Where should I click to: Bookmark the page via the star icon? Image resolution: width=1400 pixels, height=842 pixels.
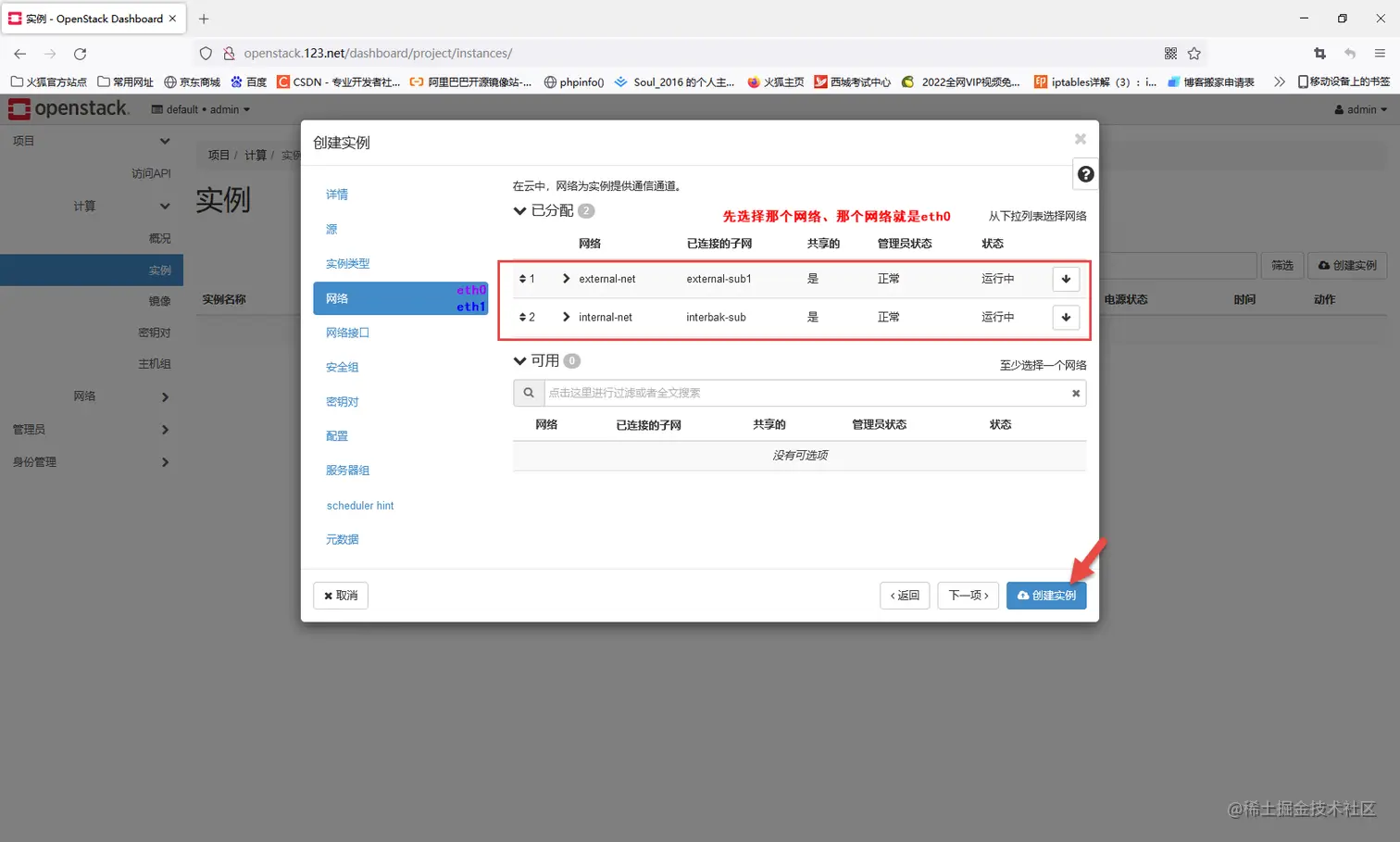[1194, 53]
